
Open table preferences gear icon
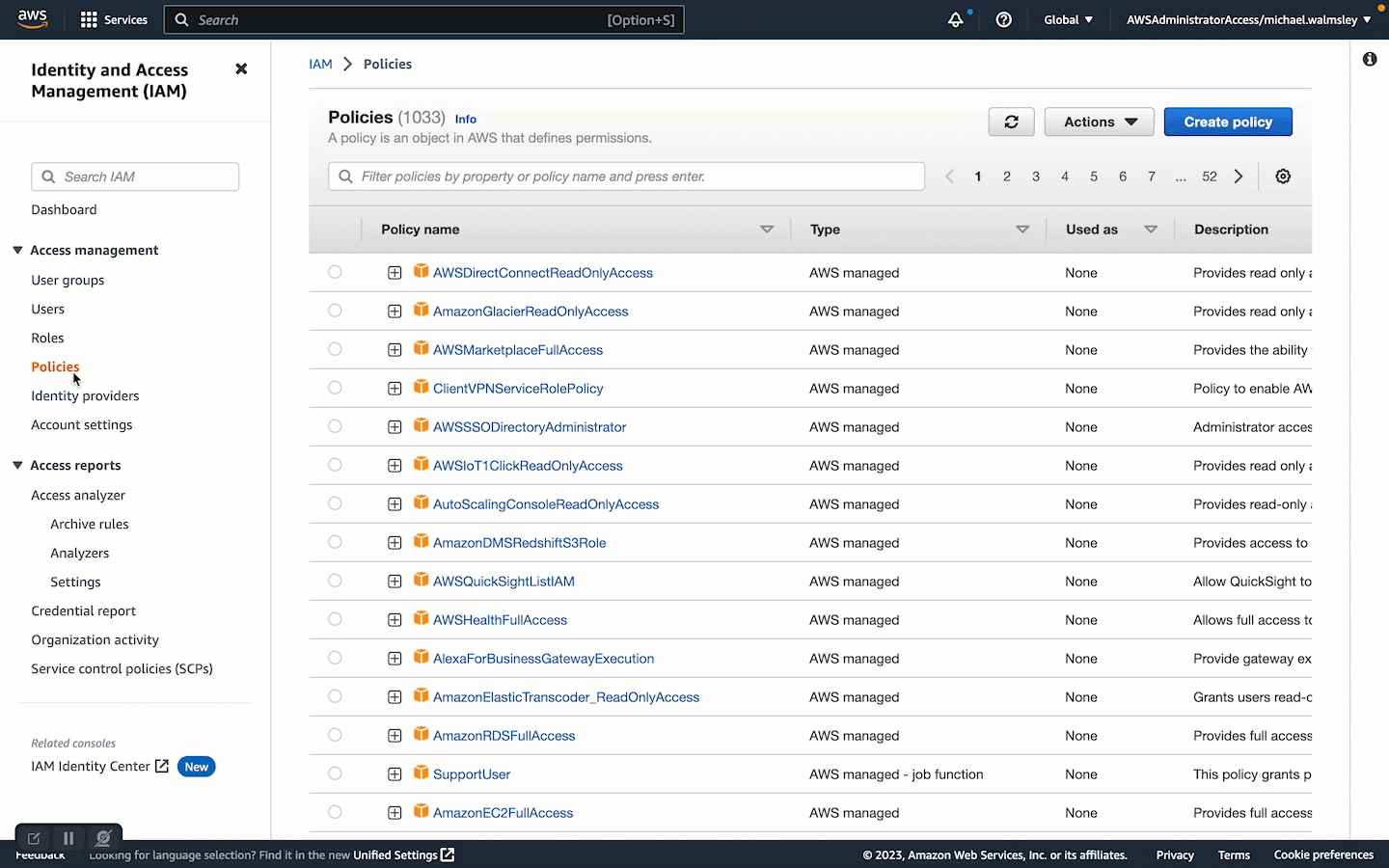pos(1283,176)
